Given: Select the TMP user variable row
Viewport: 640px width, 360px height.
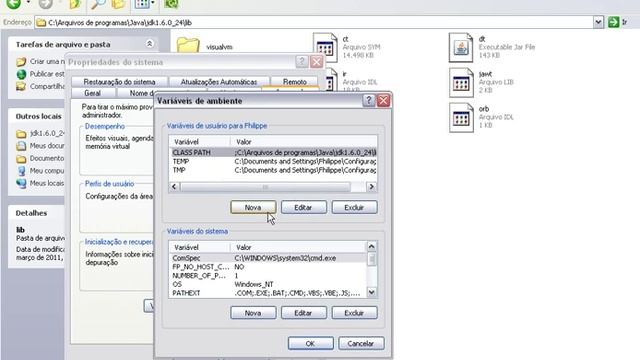Looking at the screenshot, I should (x=273, y=170).
